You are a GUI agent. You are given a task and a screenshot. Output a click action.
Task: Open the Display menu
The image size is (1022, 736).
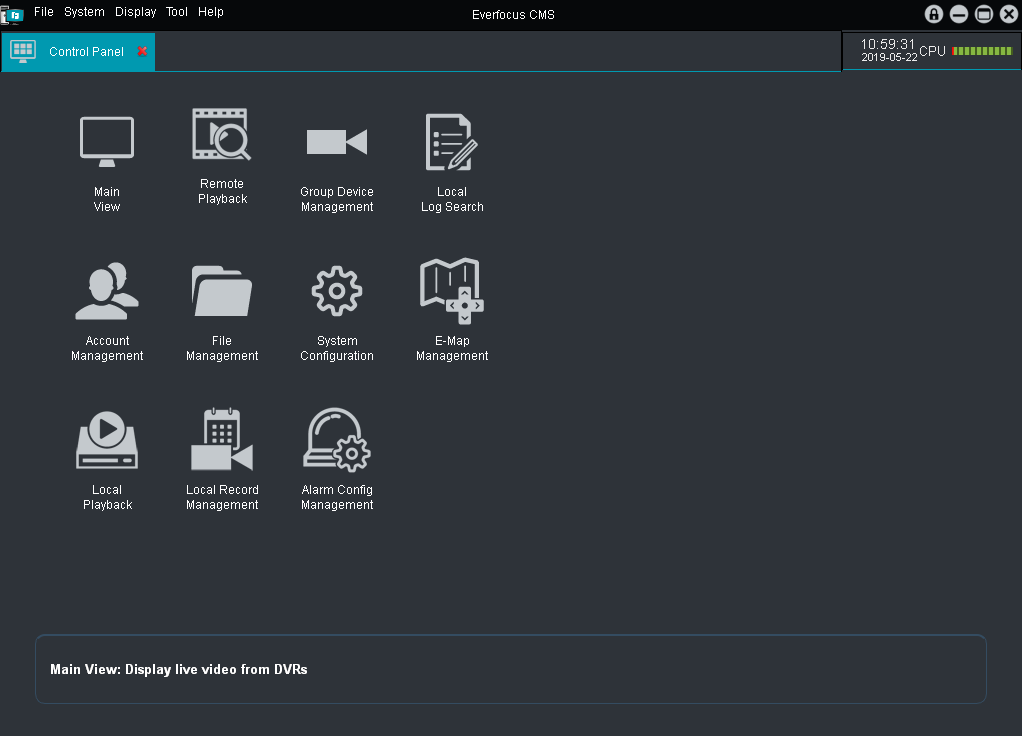coord(135,12)
